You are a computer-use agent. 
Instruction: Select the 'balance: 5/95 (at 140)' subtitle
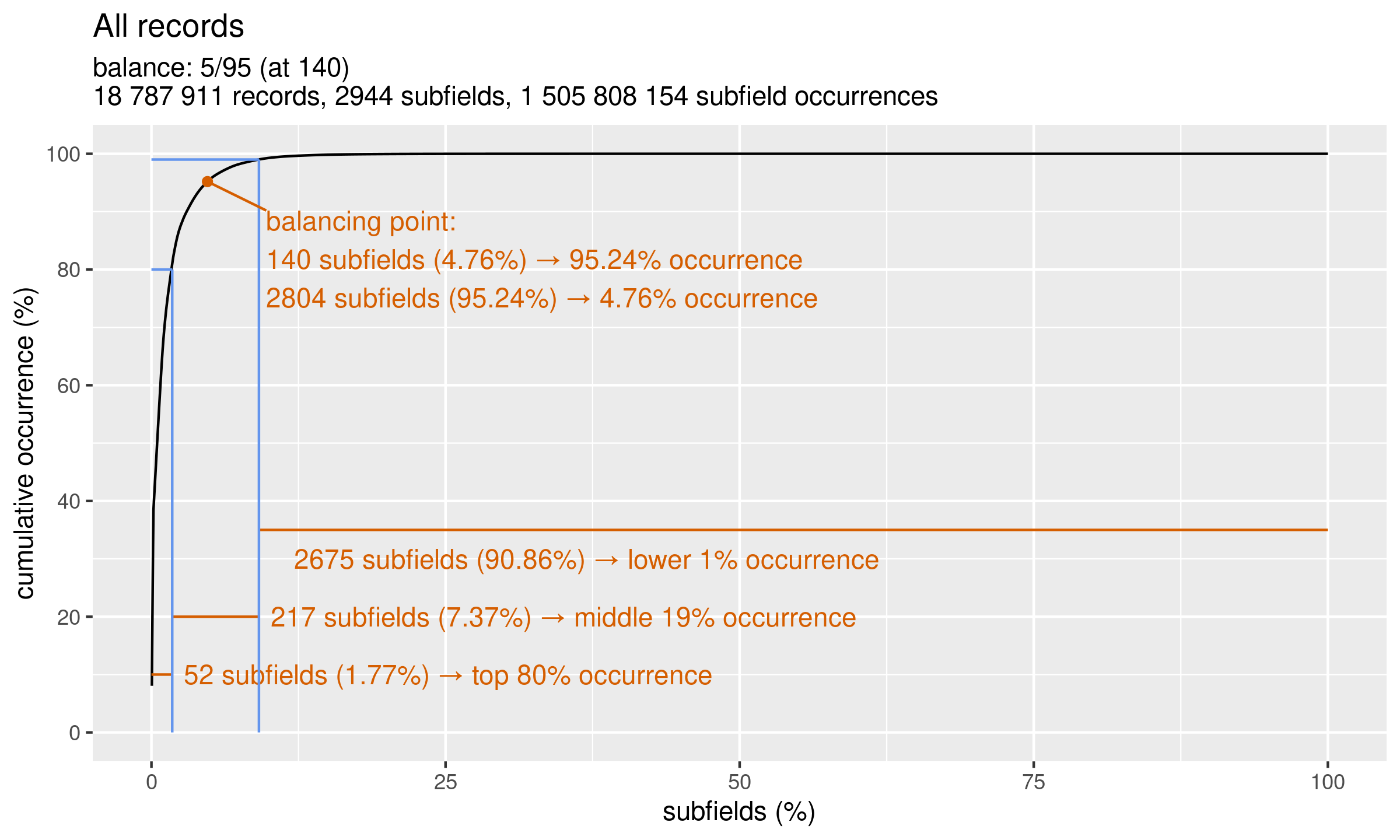221,68
